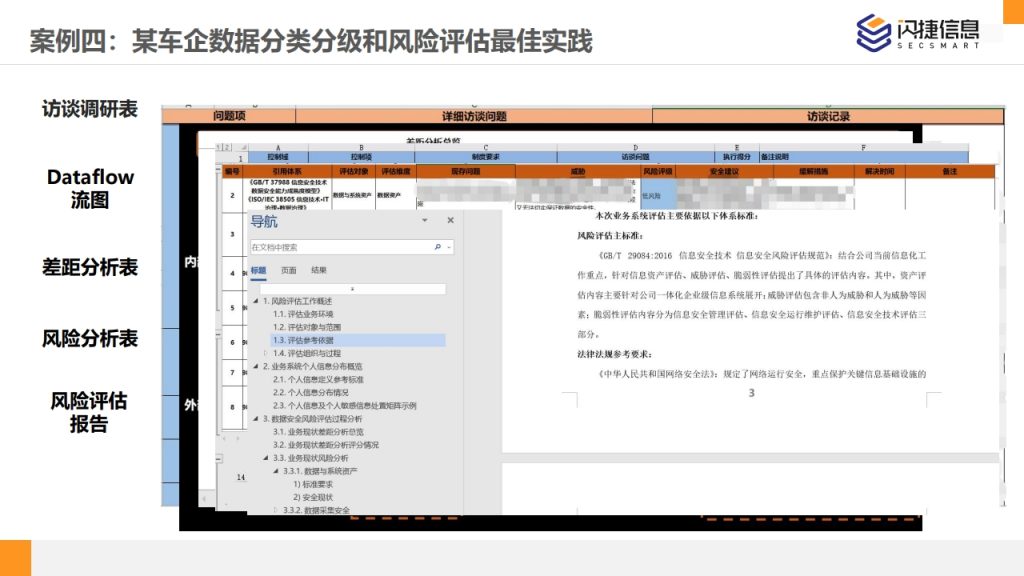1024x576 pixels.
Task: Collapse the 2. 业务系统个人信息分布概览 heading
Action: pyautogui.click(x=256, y=366)
